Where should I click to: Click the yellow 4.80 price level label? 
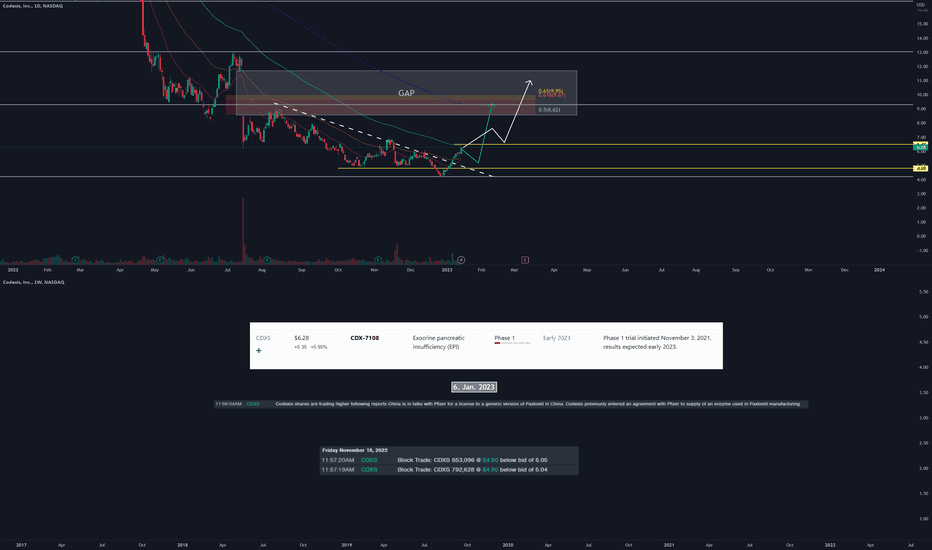pos(921,168)
